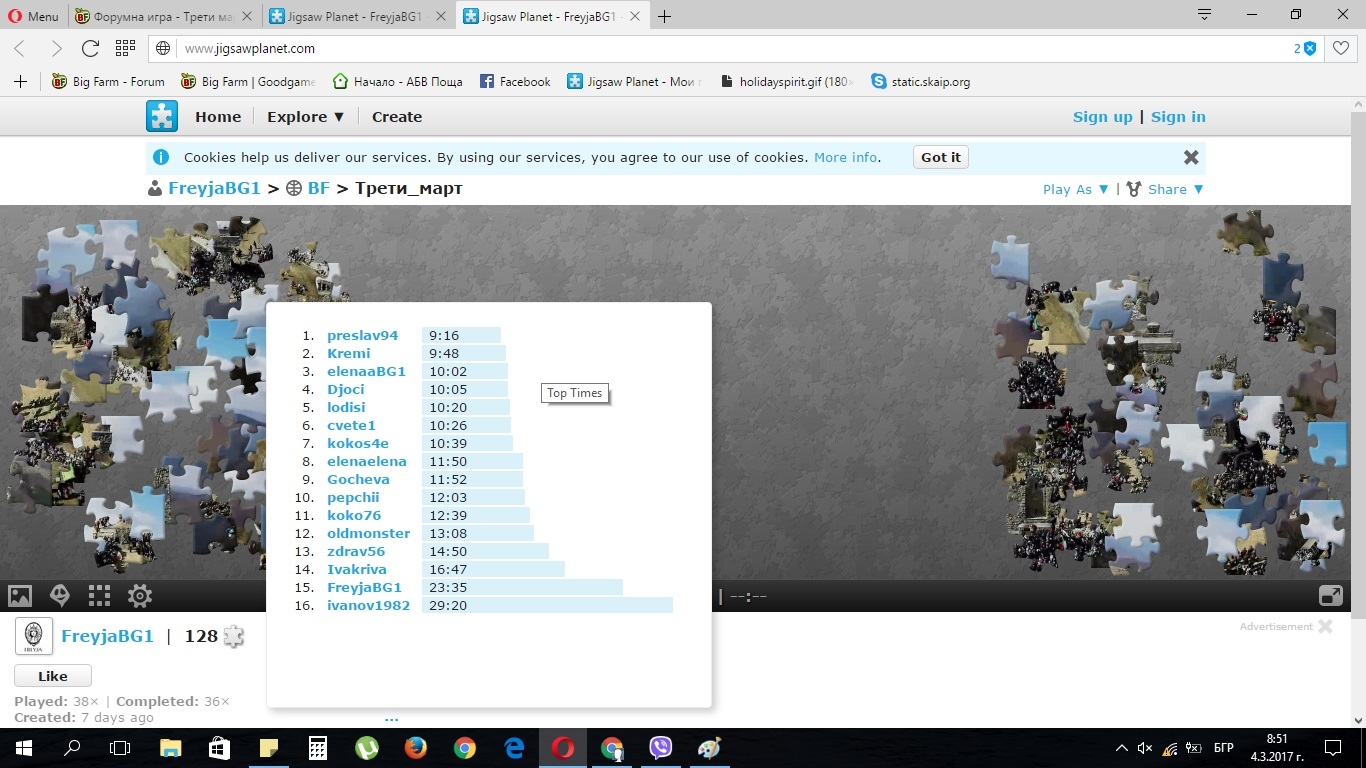Open ivanov1982 profile in leaderboard
Viewport: 1366px width, 768px height.
(368, 606)
